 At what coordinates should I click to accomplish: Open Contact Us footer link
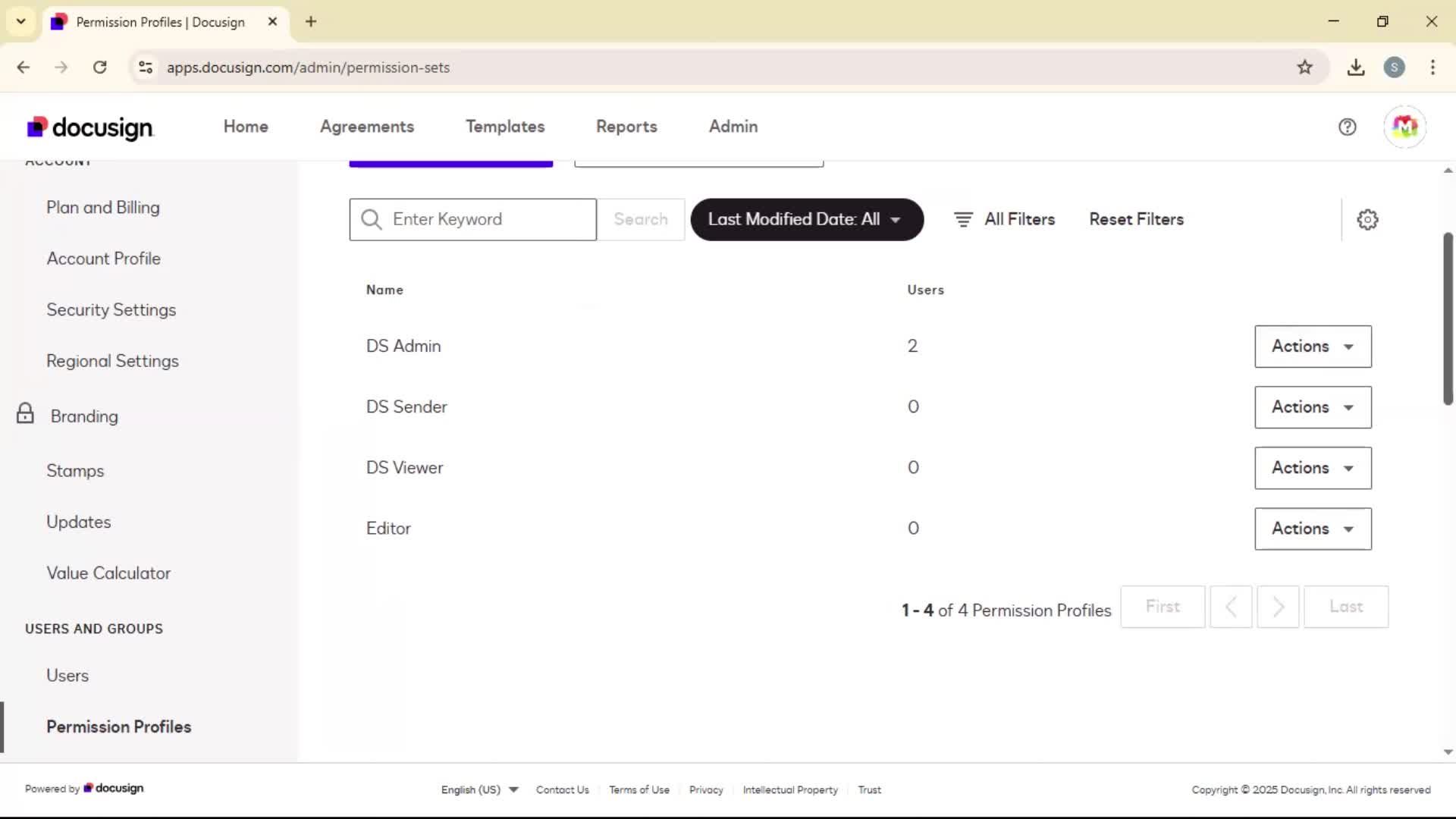tap(563, 789)
